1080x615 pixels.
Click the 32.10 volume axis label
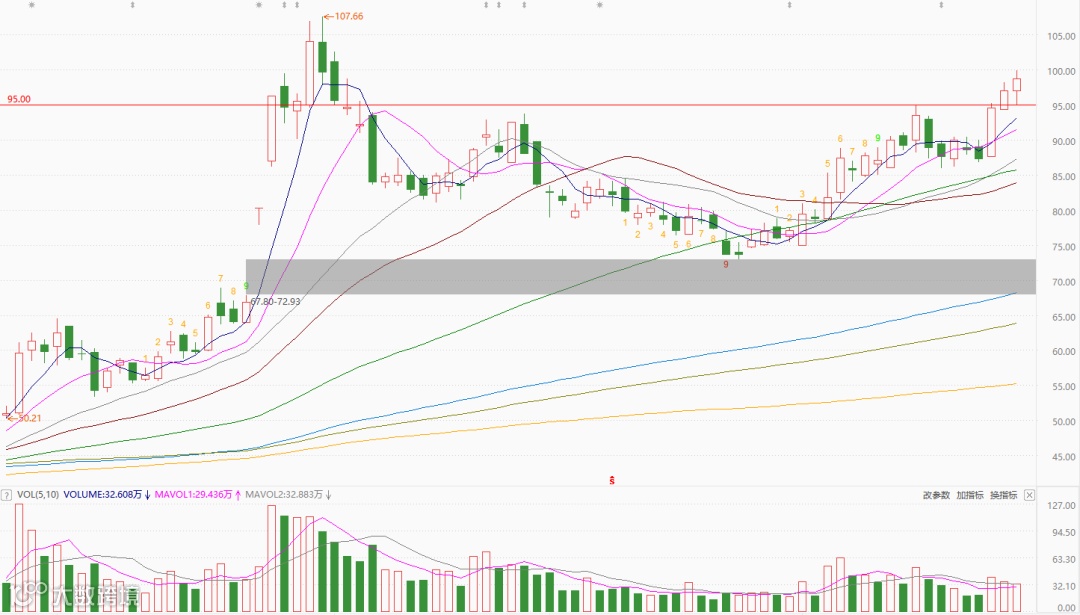(1061, 587)
